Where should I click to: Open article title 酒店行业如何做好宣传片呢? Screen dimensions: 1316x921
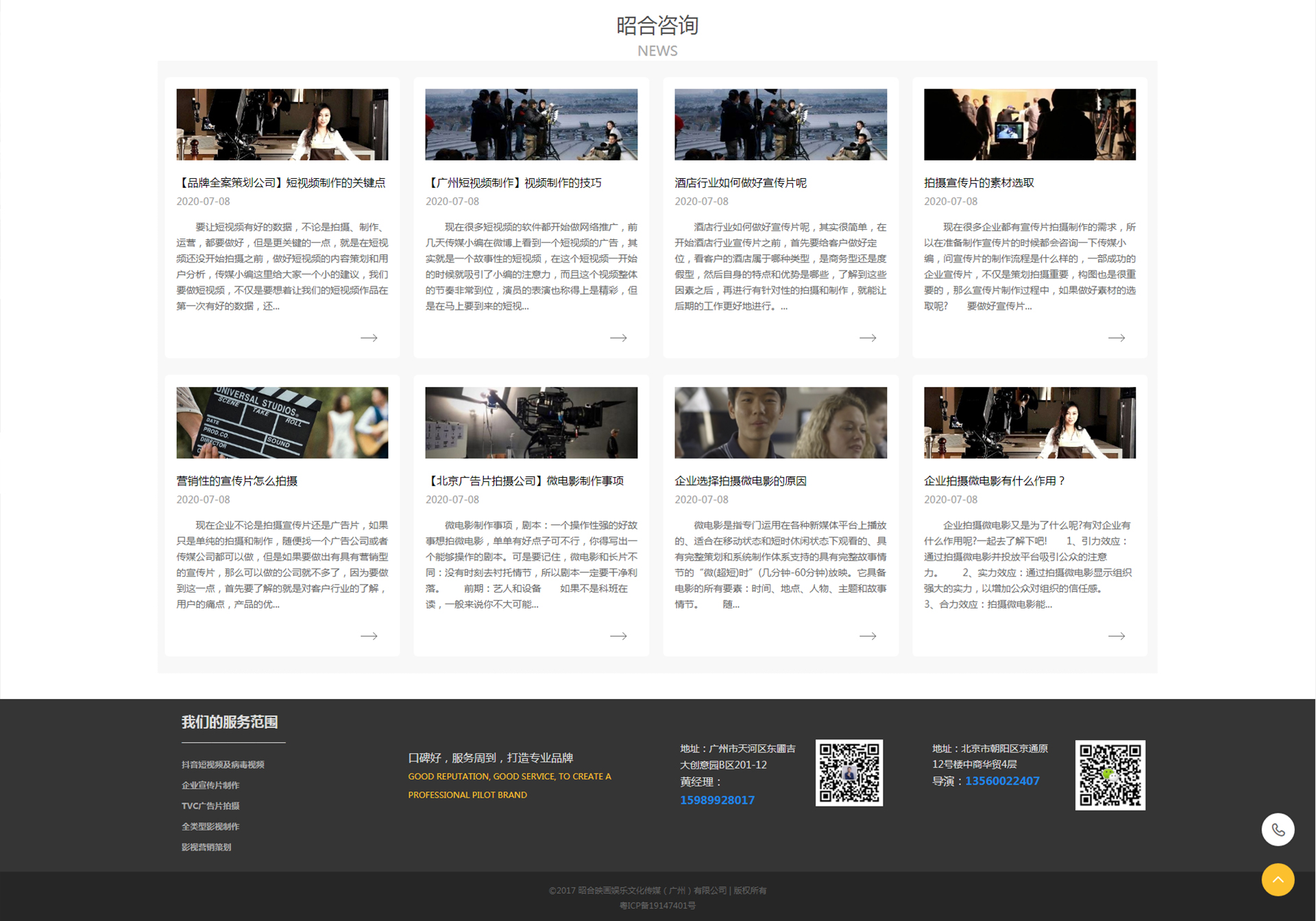pyautogui.click(x=740, y=183)
